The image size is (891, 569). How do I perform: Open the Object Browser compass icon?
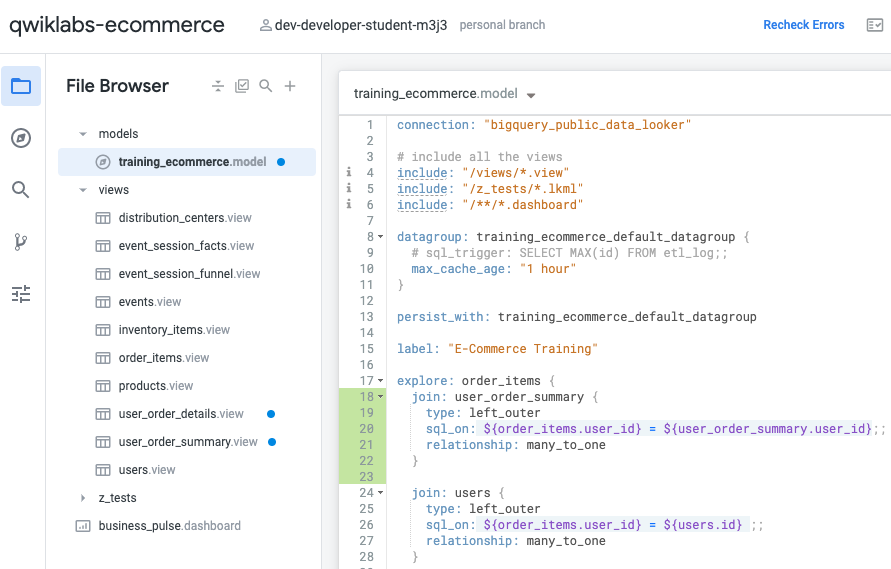tap(21, 138)
